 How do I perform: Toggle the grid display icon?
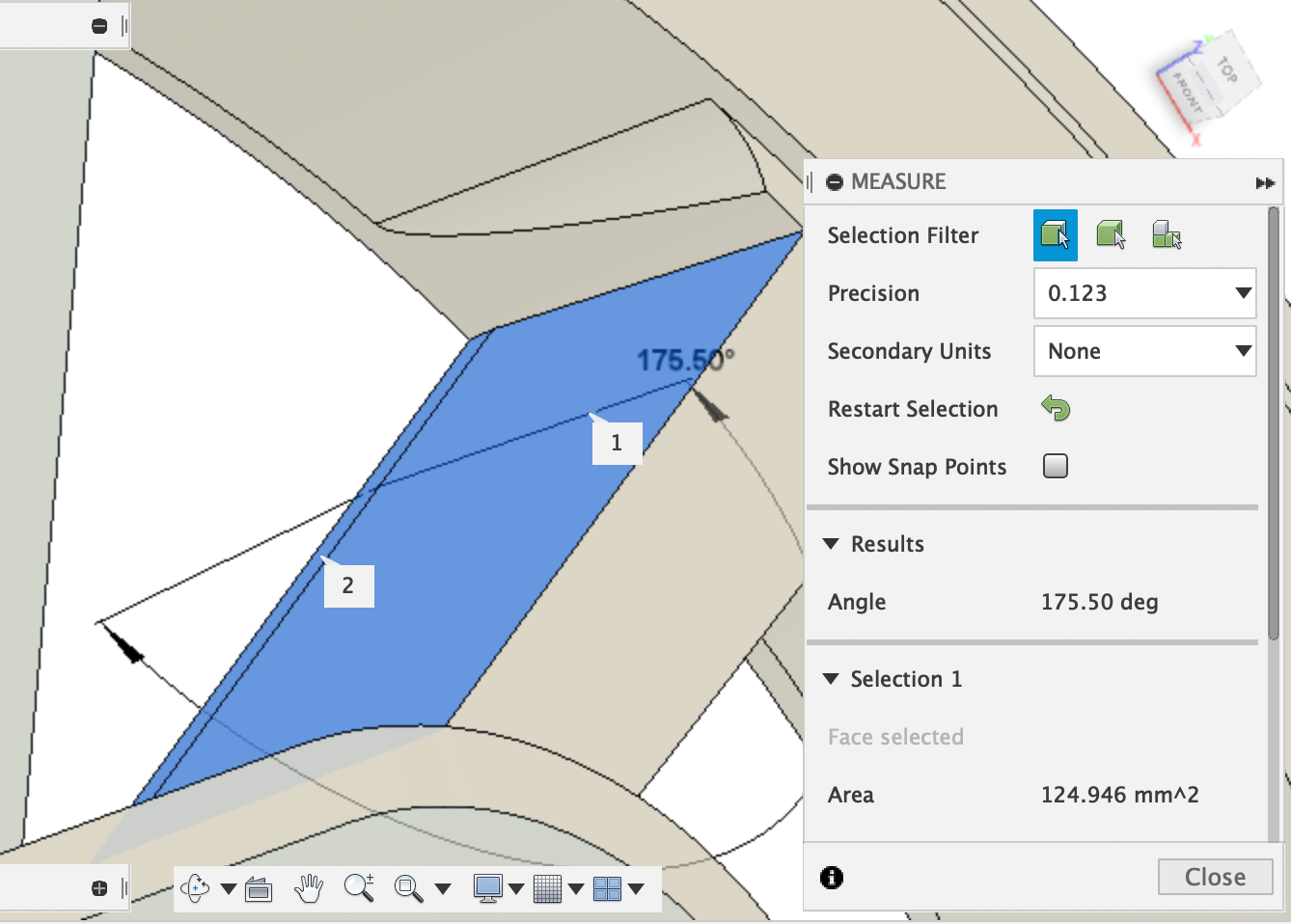(547, 887)
